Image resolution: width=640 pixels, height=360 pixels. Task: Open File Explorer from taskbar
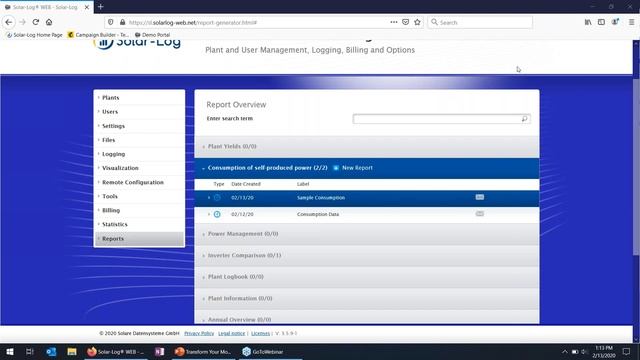(72, 351)
